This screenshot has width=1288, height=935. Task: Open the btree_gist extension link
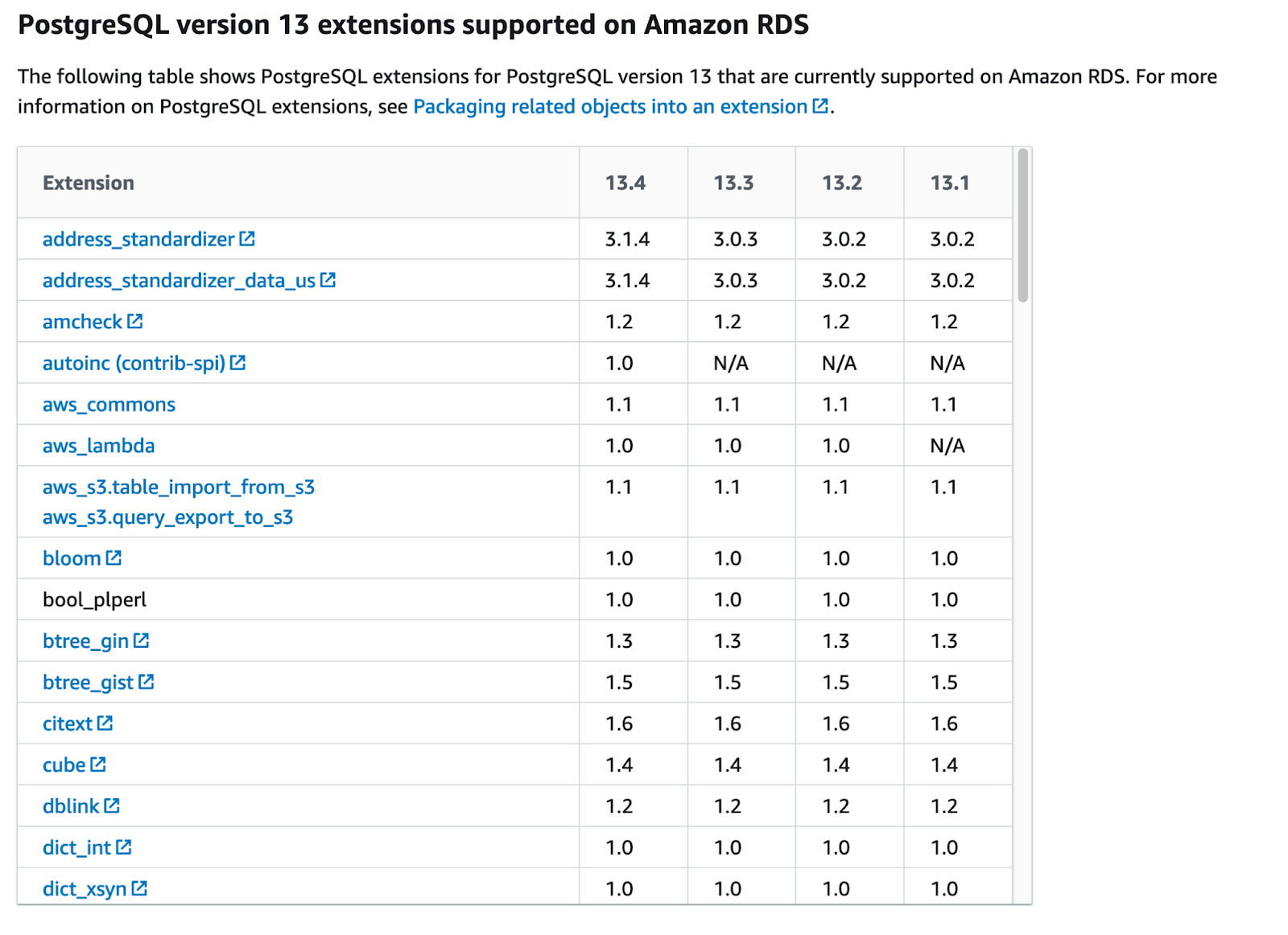click(x=88, y=682)
